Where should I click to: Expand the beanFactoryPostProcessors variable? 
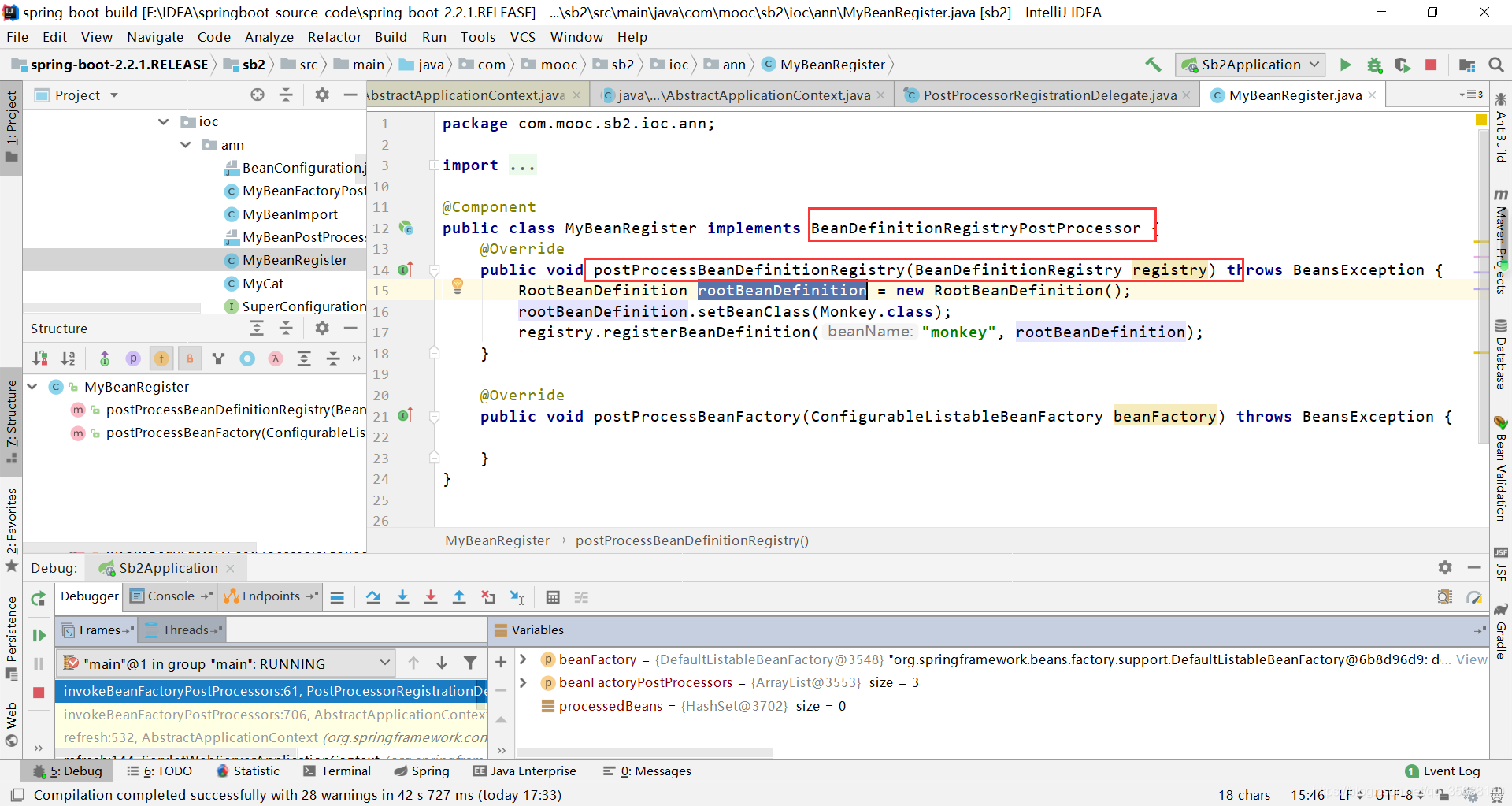click(x=523, y=682)
